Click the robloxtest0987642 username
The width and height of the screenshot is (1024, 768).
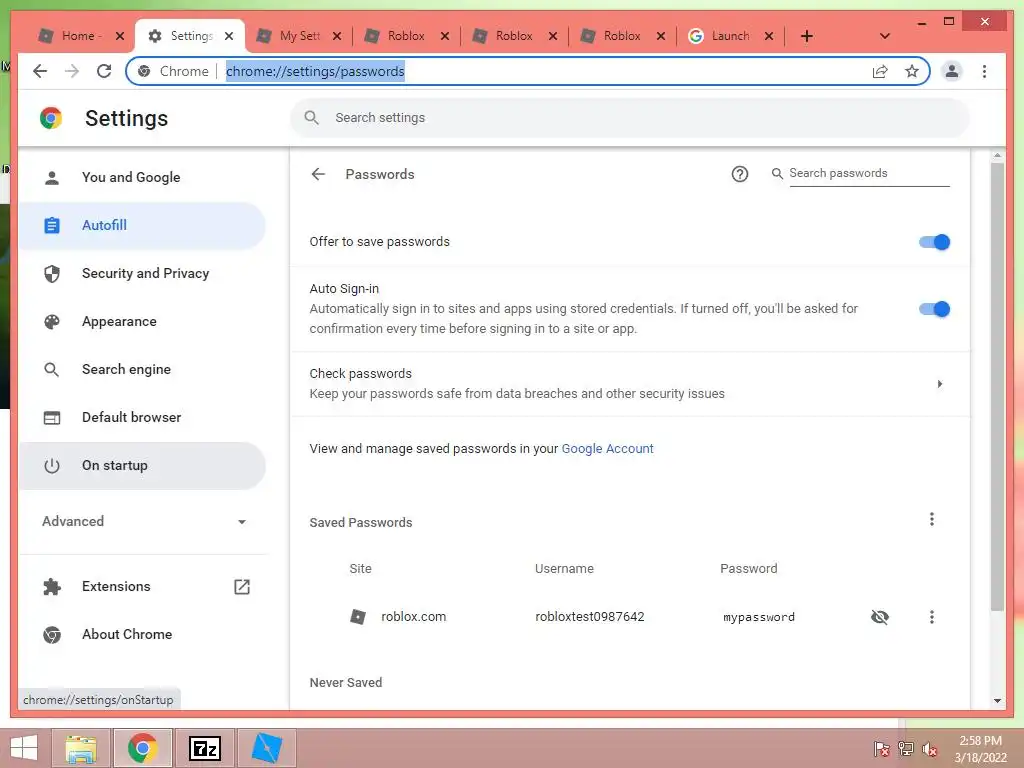(x=590, y=616)
